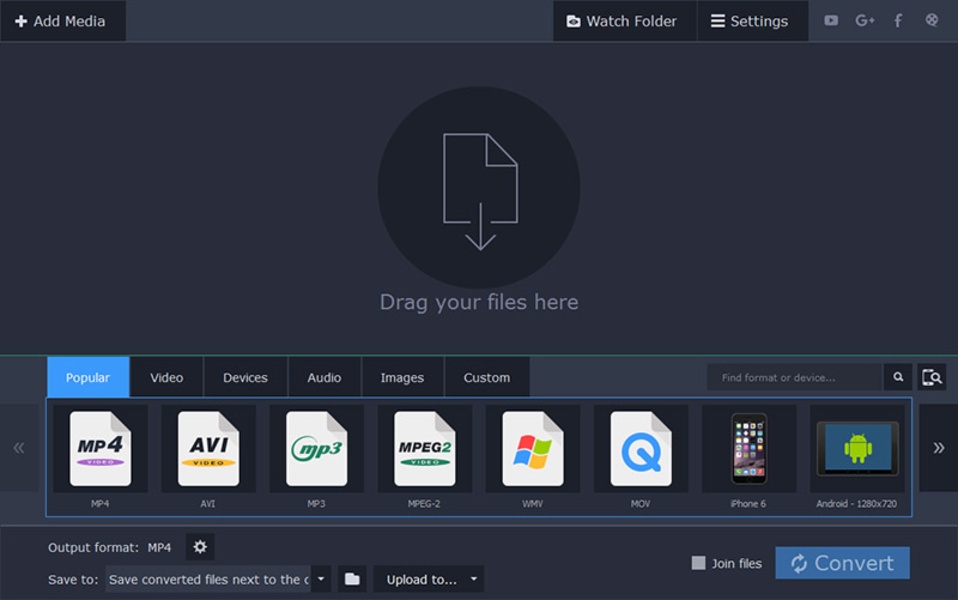The height and width of the screenshot is (600, 958).
Task: Open the format search magnifier
Action: point(897,377)
